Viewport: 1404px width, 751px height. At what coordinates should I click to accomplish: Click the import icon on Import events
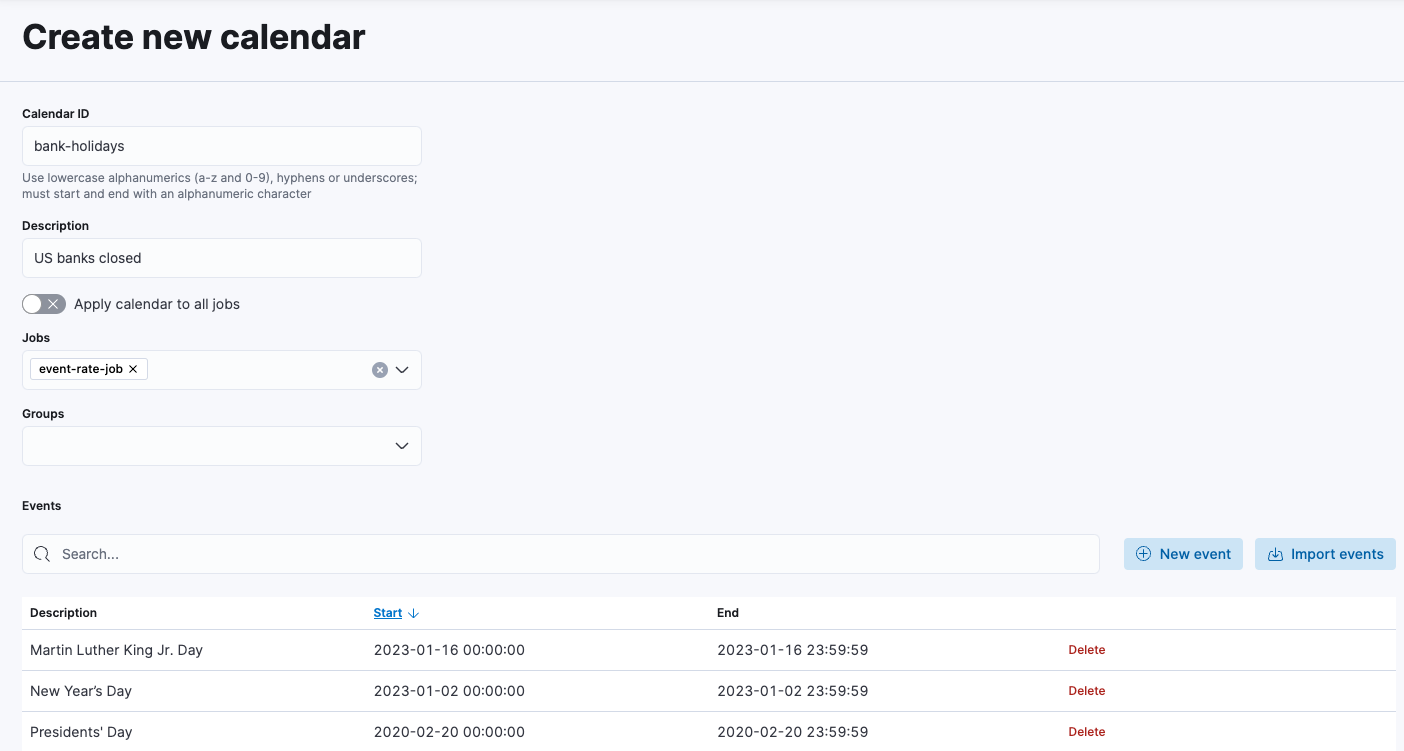[1275, 554]
